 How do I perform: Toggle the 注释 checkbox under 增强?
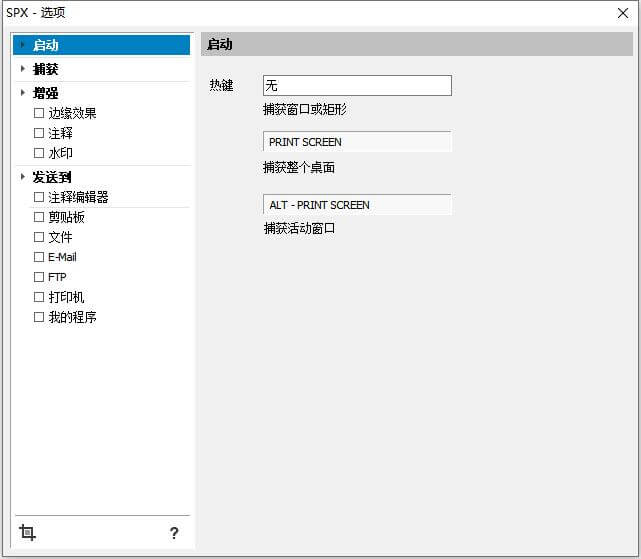click(39, 133)
